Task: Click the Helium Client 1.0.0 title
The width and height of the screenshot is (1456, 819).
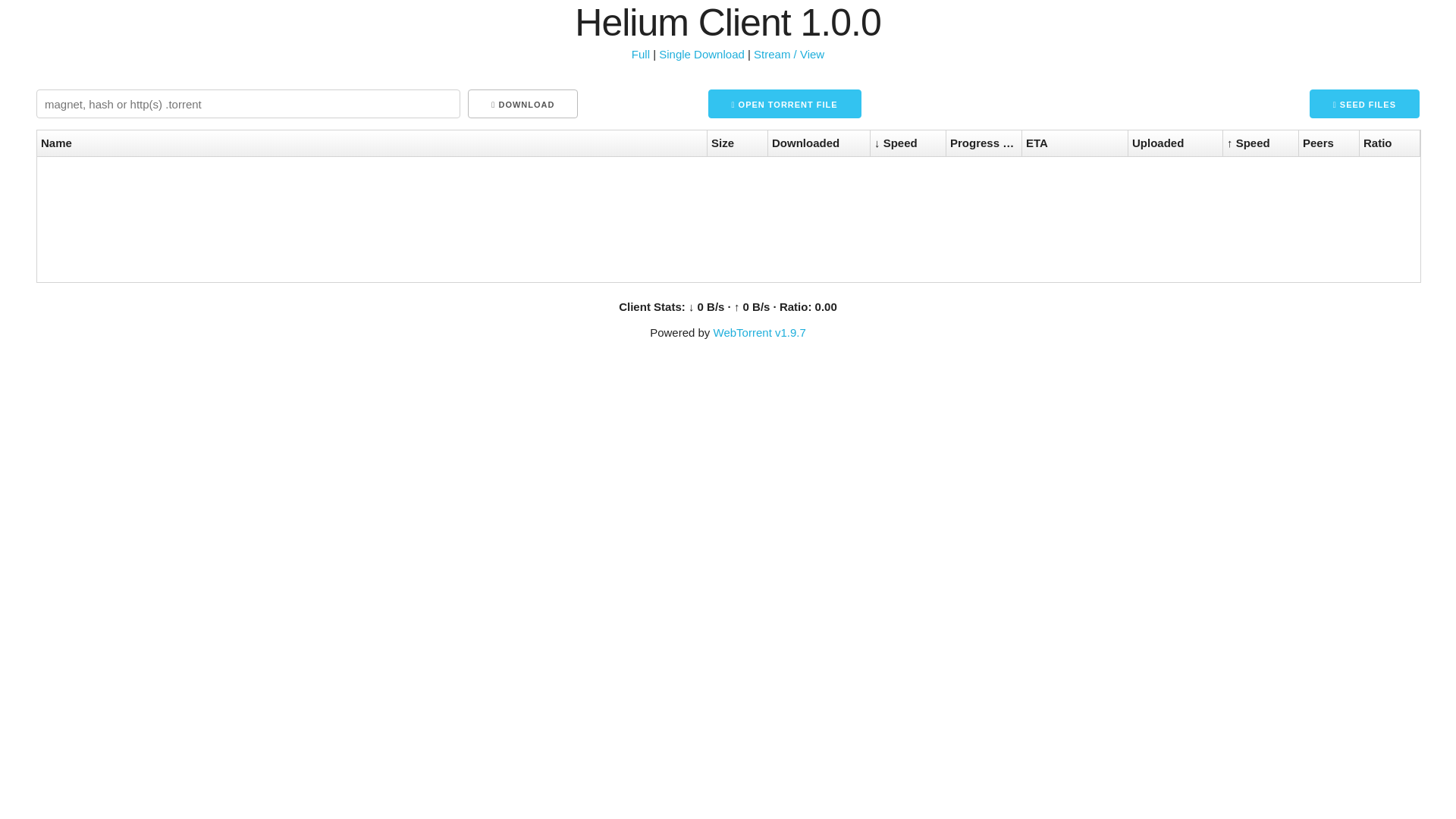Action: pyautogui.click(x=728, y=23)
